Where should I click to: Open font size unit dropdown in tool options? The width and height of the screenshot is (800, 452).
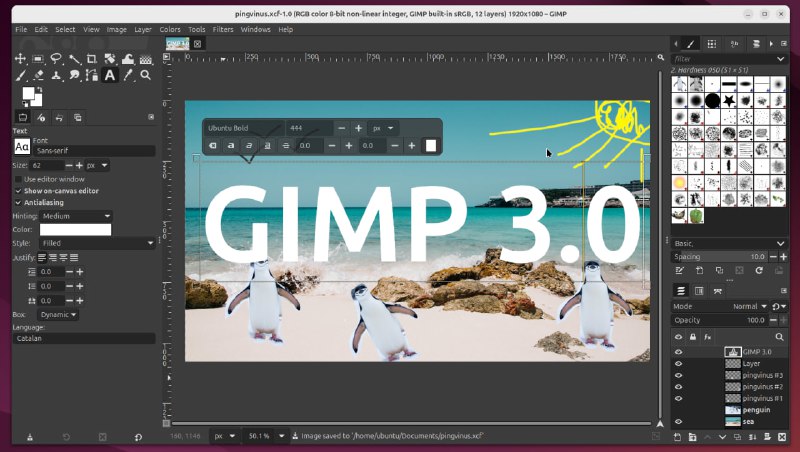pyautogui.click(x=97, y=165)
